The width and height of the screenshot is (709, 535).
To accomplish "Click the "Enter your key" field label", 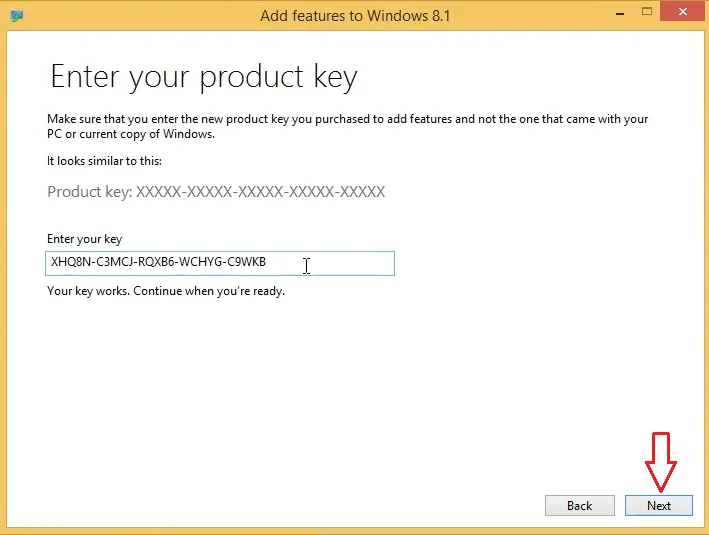I will (84, 240).
